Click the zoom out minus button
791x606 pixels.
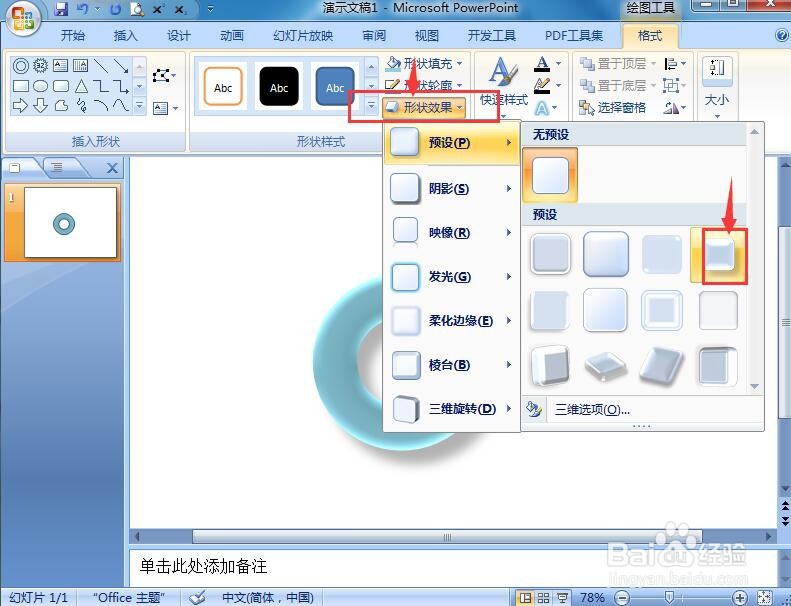(622, 598)
